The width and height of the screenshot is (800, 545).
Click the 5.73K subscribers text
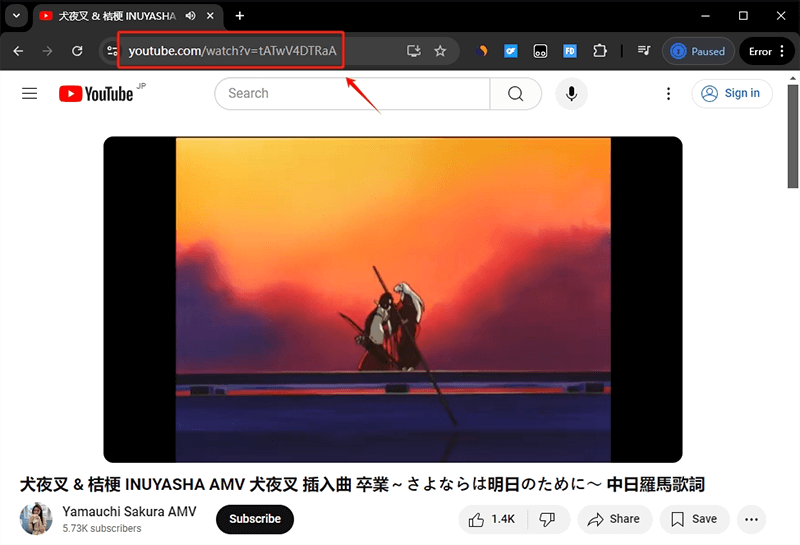102,529
